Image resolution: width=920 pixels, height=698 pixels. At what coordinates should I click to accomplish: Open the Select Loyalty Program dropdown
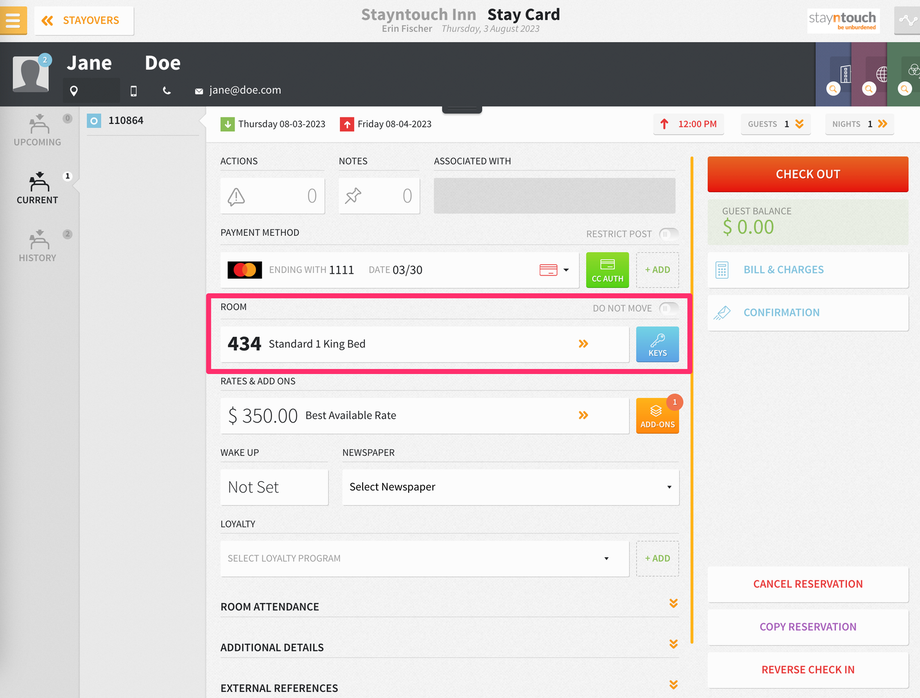point(425,558)
